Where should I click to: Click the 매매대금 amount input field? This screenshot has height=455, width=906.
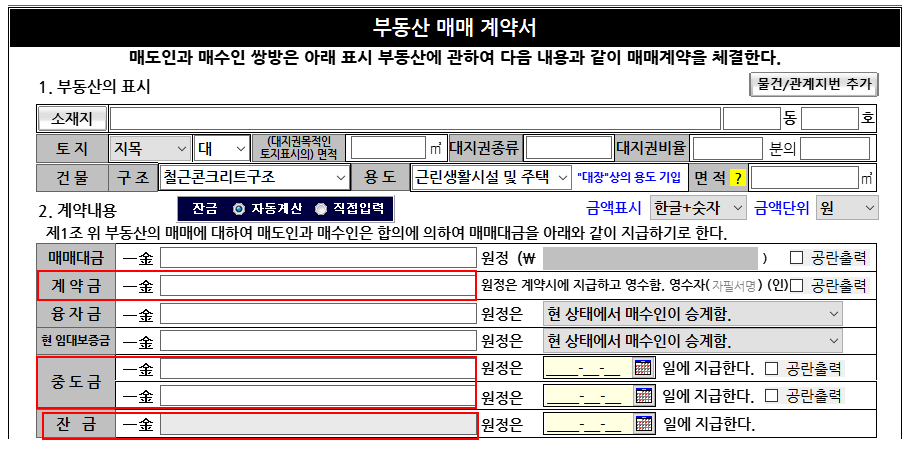click(318, 258)
